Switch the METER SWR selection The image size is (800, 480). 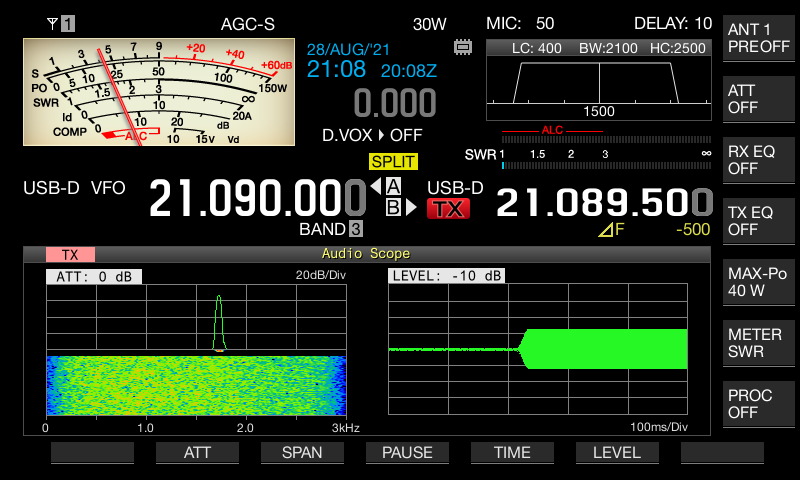coord(759,343)
